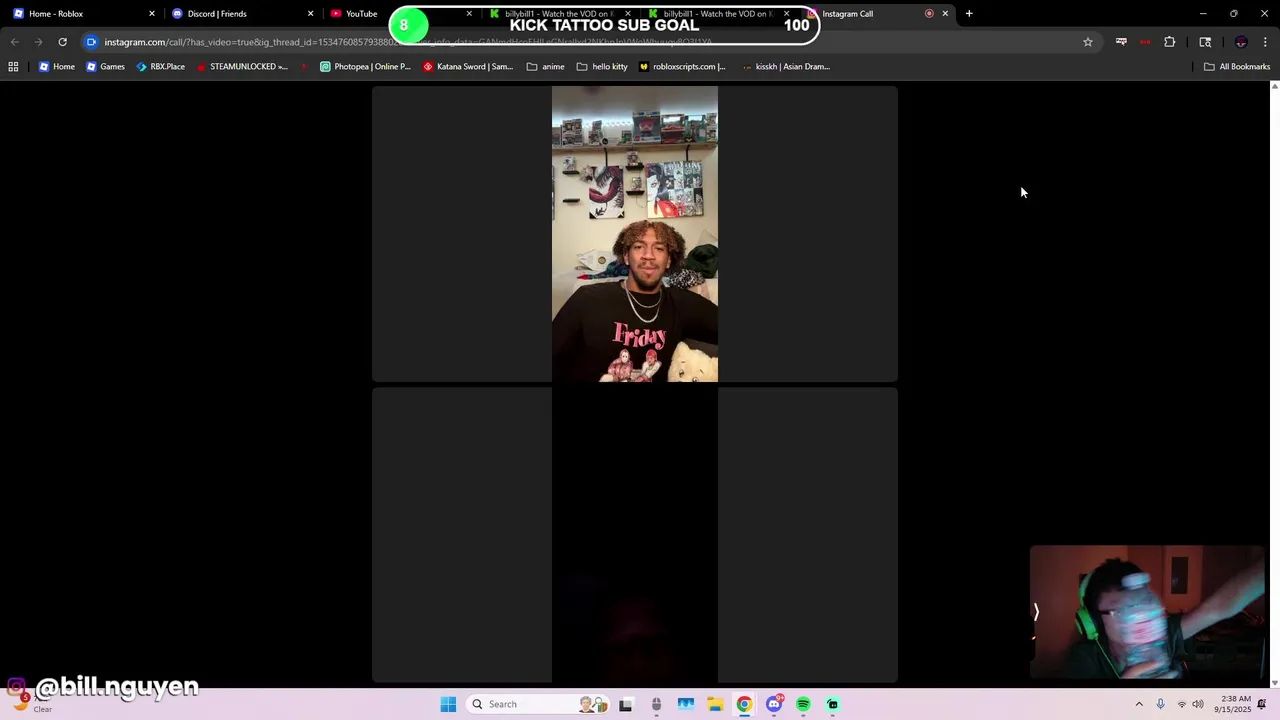Open the RBX.Place bookmark

tap(160, 67)
